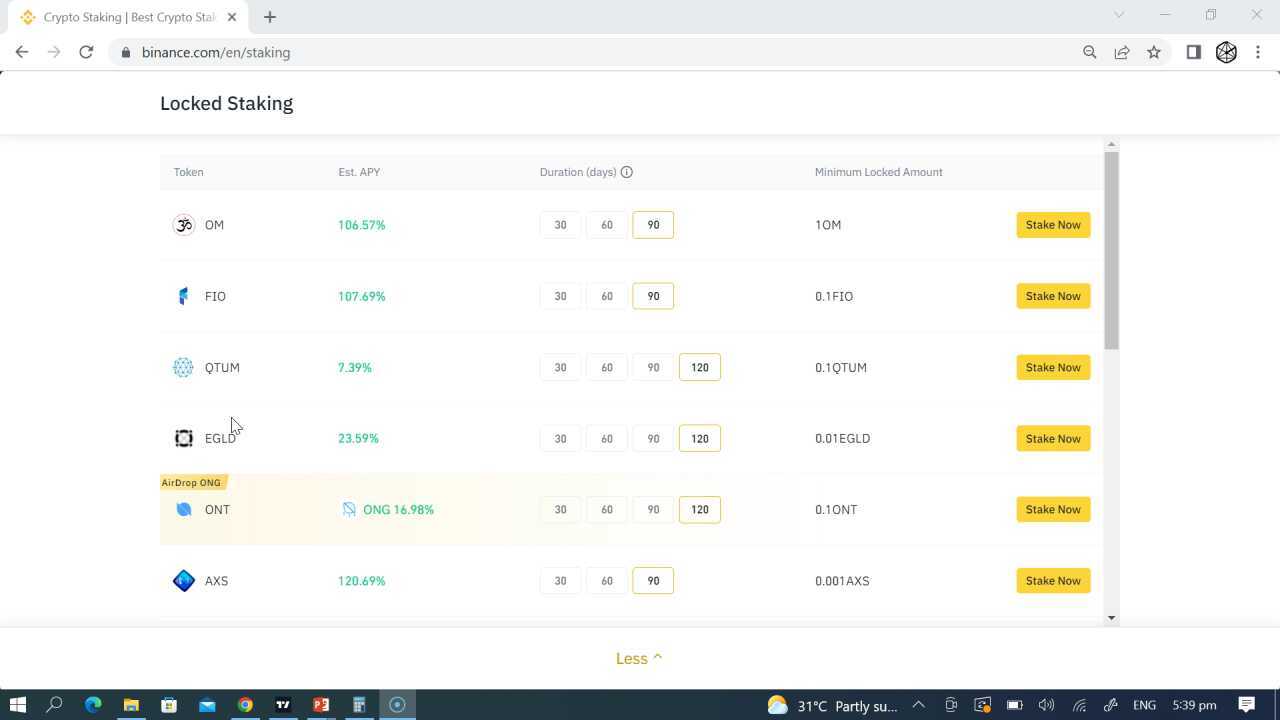Viewport: 1280px width, 720px height.
Task: Go back to the previous page
Action: [x=22, y=52]
